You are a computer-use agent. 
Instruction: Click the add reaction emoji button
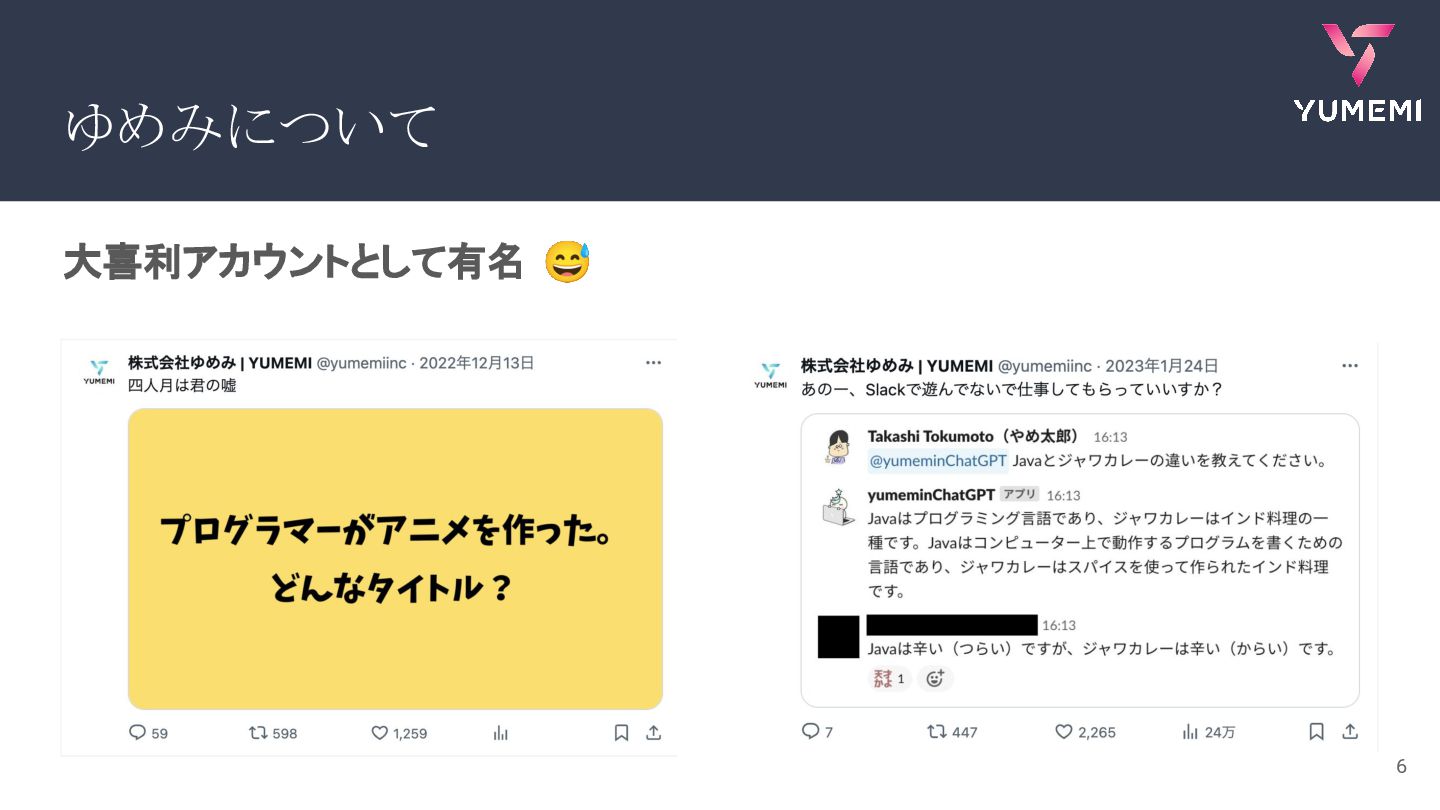point(935,679)
